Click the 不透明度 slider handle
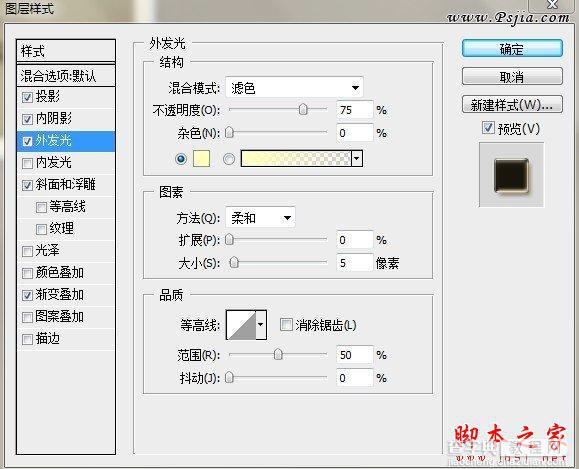The width and height of the screenshot is (579, 469). [303, 109]
